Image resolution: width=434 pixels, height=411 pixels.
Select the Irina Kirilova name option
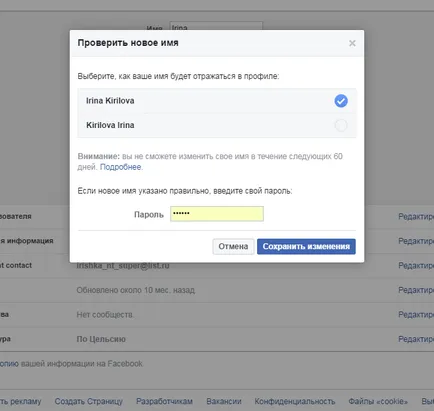click(217, 101)
